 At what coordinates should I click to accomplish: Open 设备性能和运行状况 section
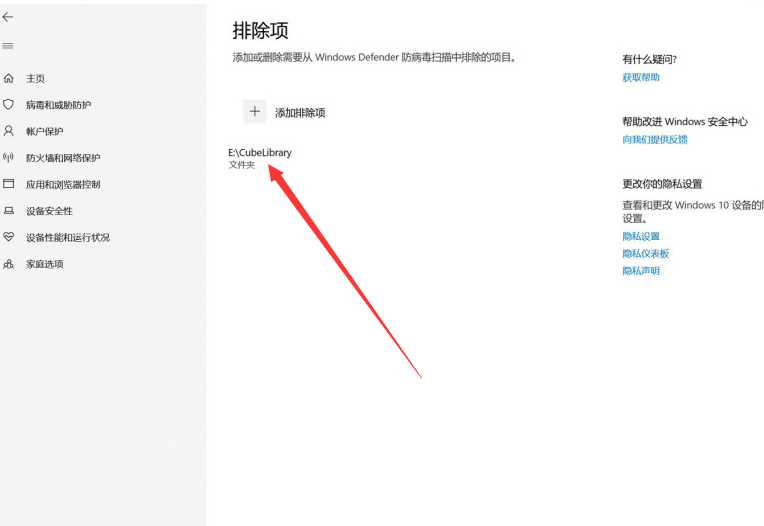[68, 237]
